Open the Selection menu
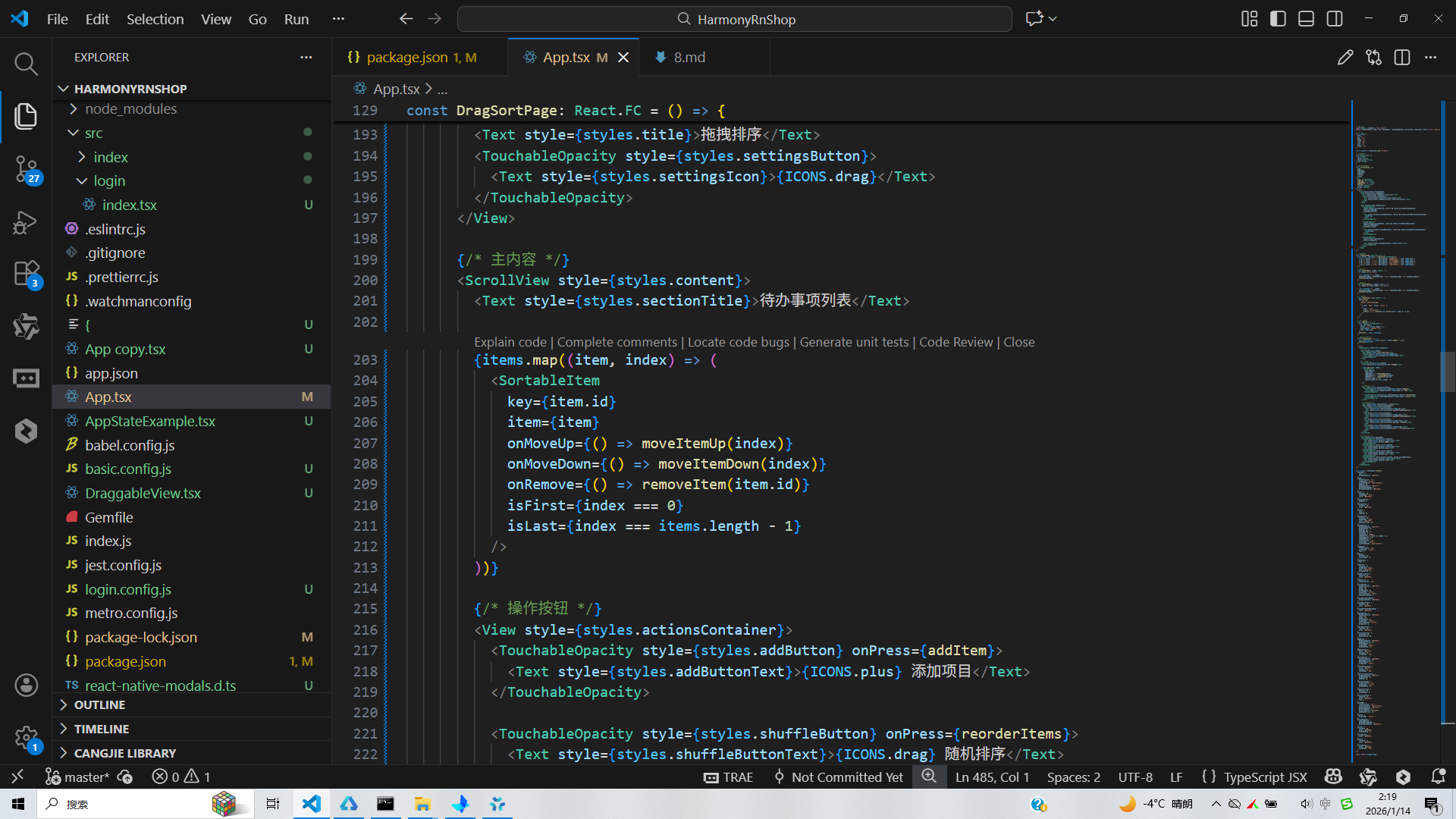 point(155,19)
